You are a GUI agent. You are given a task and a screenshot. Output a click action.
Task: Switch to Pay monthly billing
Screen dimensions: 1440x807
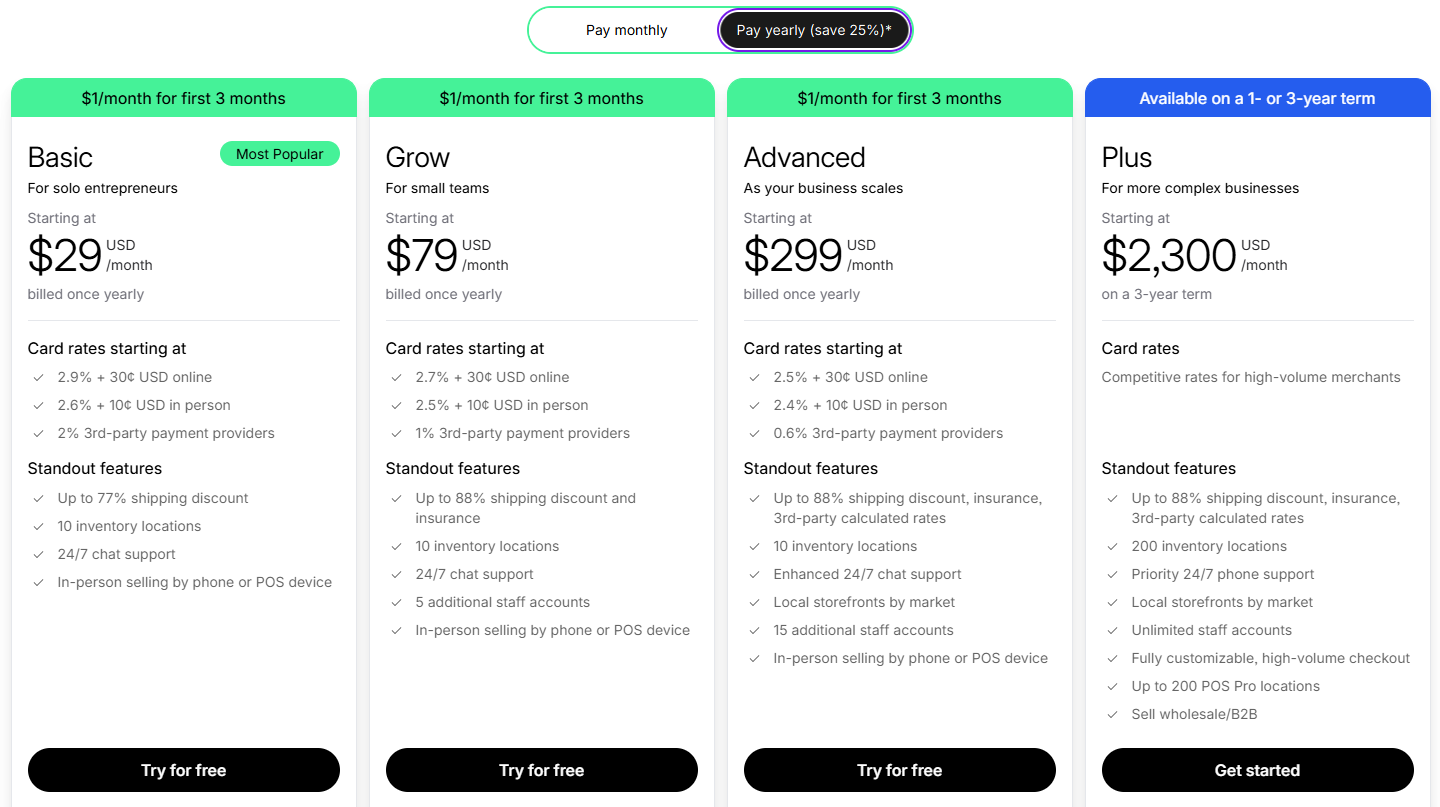626,30
